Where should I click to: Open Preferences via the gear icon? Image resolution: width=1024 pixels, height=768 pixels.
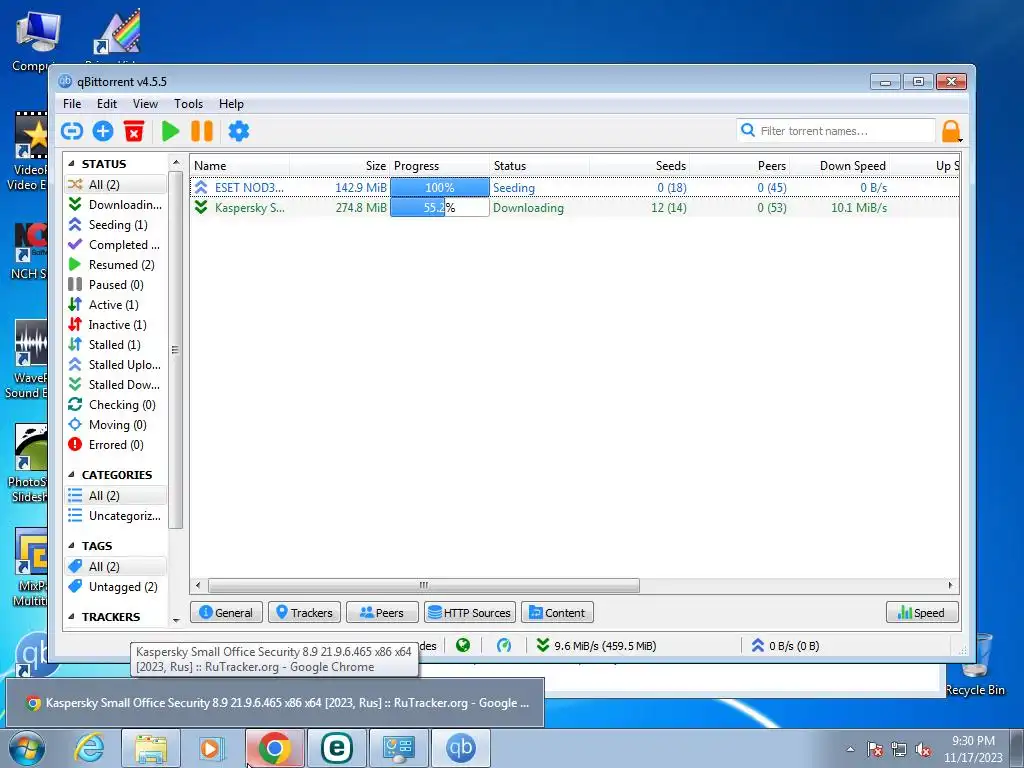[238, 131]
